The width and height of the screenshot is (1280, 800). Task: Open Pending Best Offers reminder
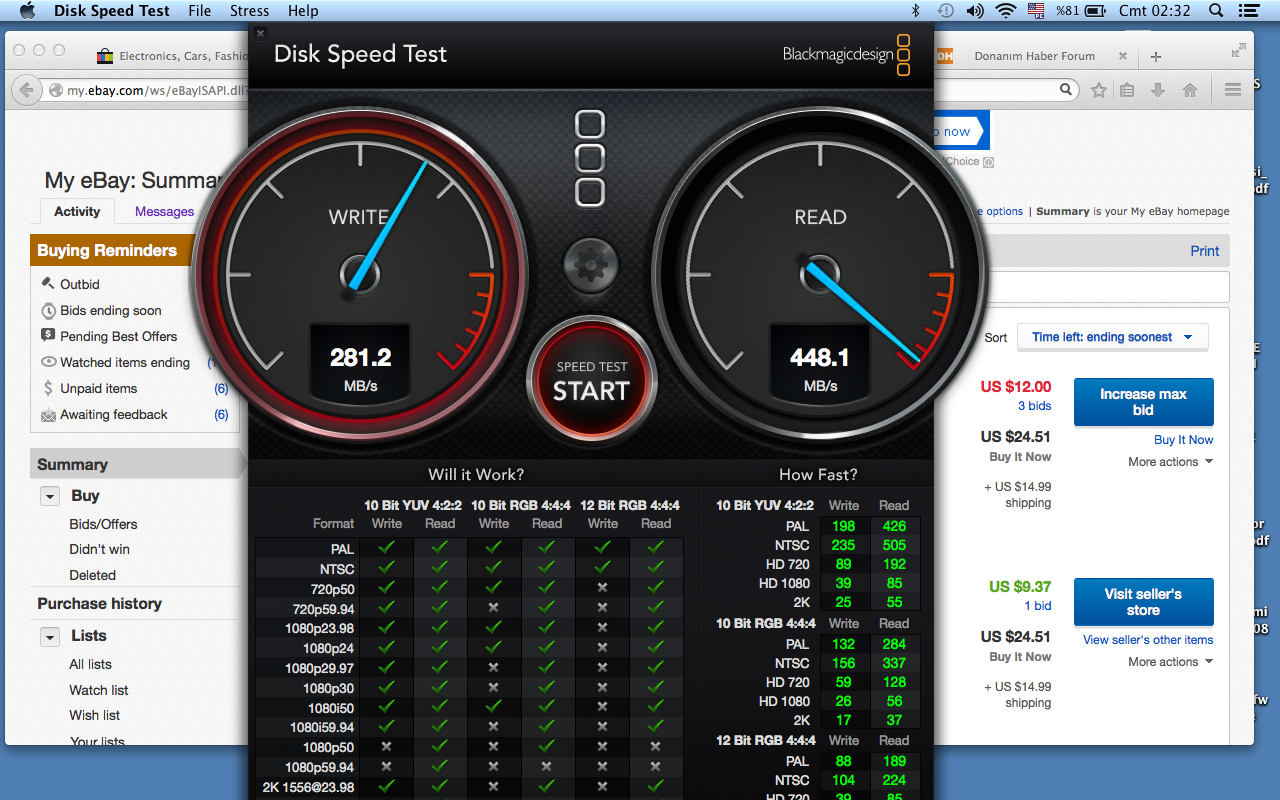click(x=118, y=336)
